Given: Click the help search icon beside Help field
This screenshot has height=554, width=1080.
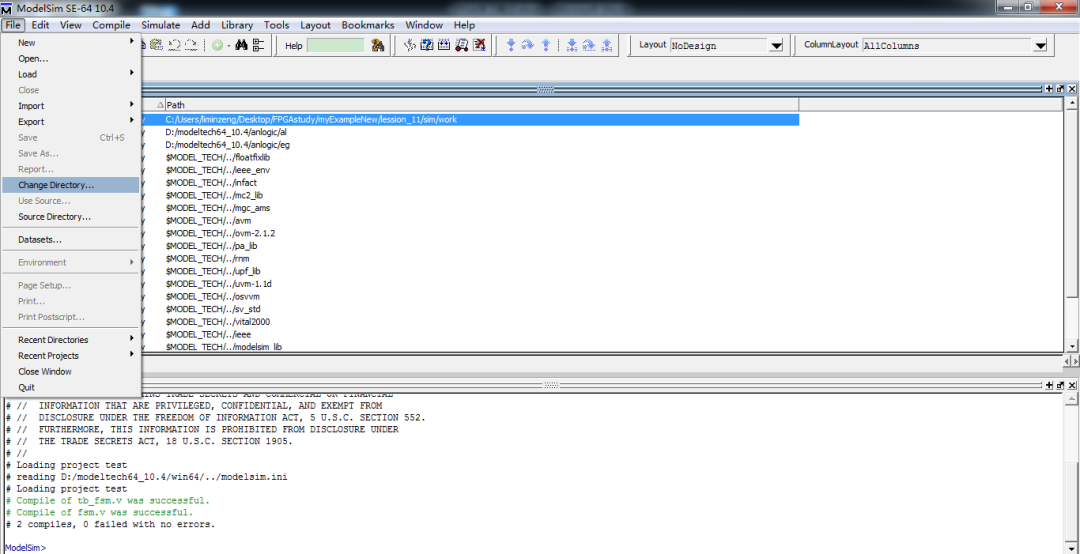Looking at the screenshot, I should pyautogui.click(x=378, y=45).
